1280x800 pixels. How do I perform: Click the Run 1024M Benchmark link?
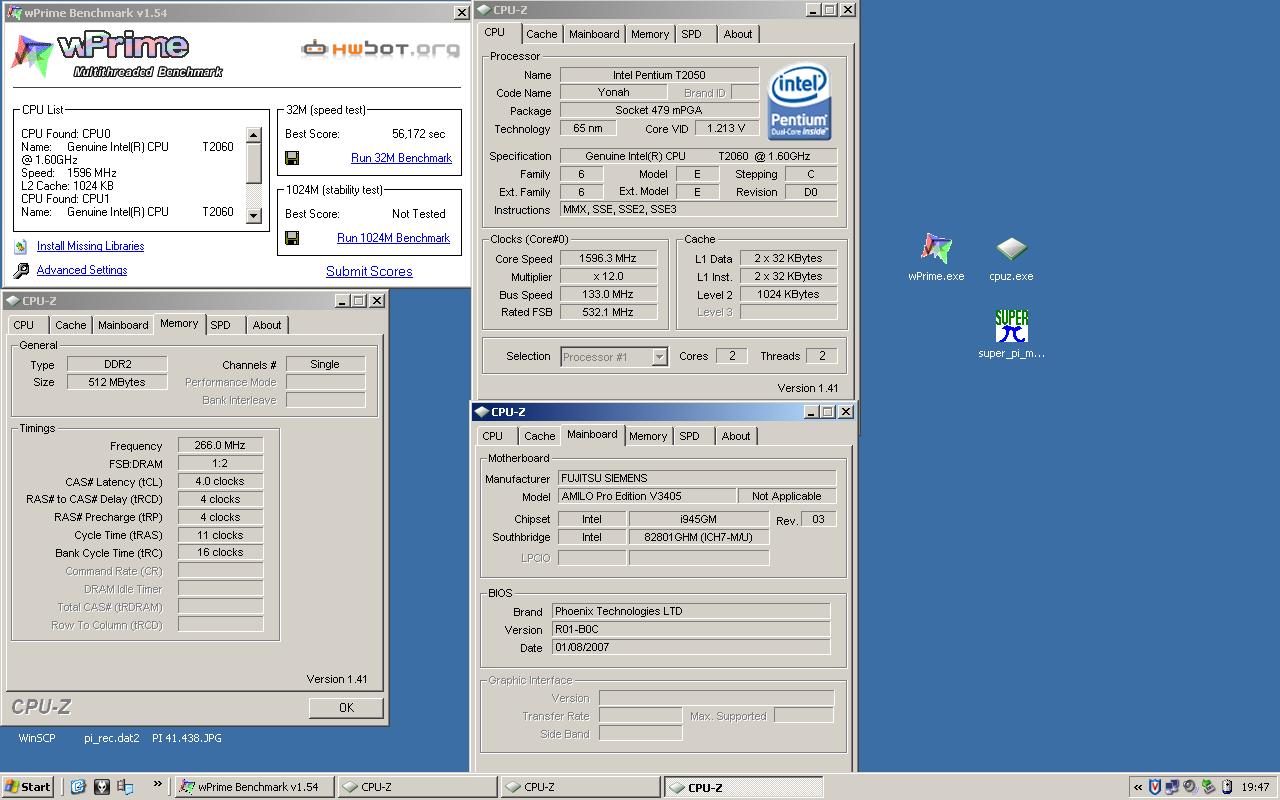[393, 238]
